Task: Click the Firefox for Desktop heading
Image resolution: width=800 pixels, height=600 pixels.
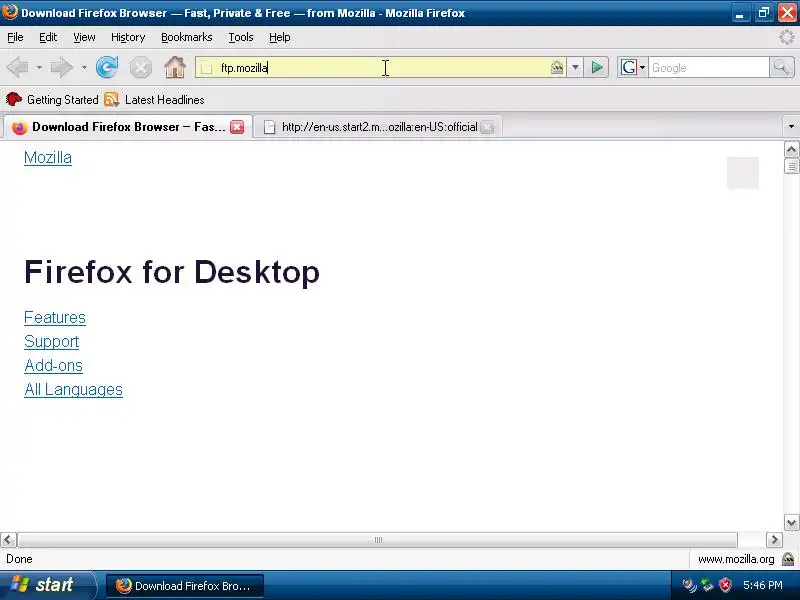Action: tap(172, 271)
